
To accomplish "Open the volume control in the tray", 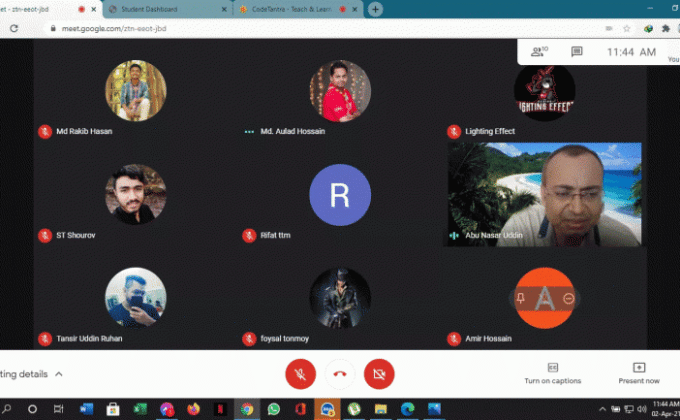I will tap(642, 409).
